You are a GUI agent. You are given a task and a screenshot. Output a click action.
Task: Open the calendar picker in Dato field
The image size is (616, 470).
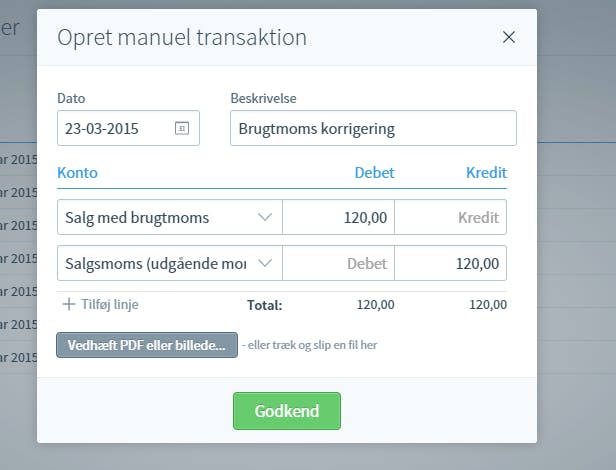point(182,128)
